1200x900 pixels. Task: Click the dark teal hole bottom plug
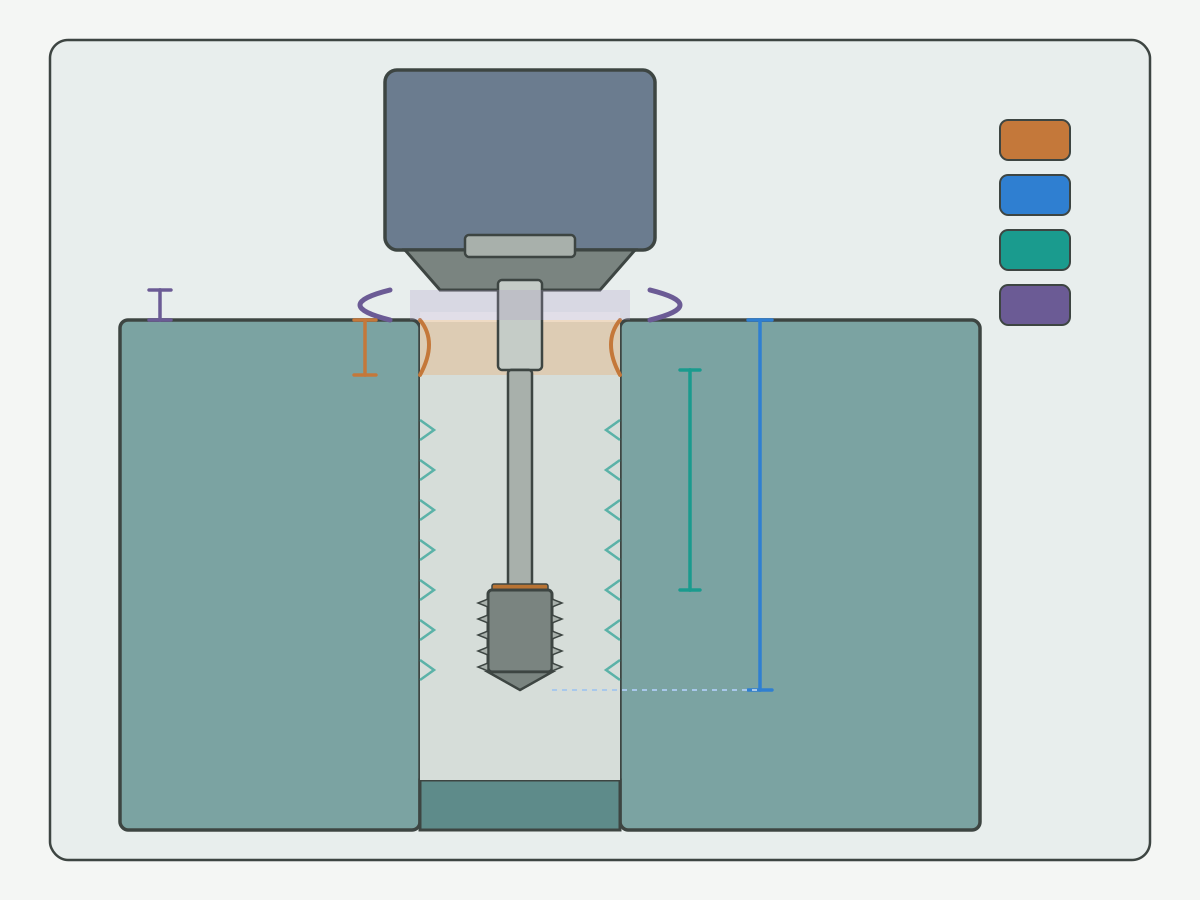pyautogui.click(x=520, y=805)
